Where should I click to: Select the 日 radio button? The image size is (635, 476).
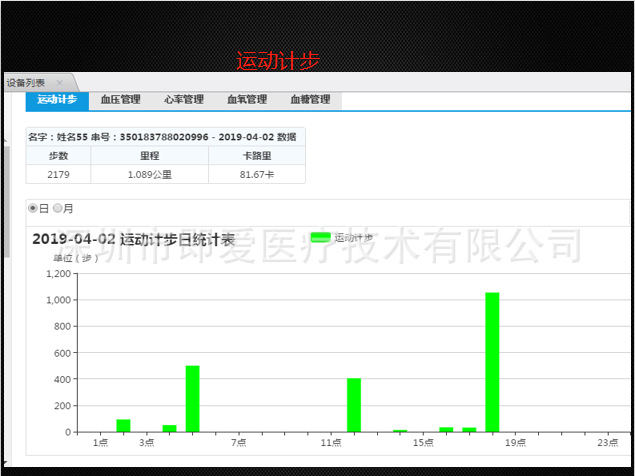33,208
